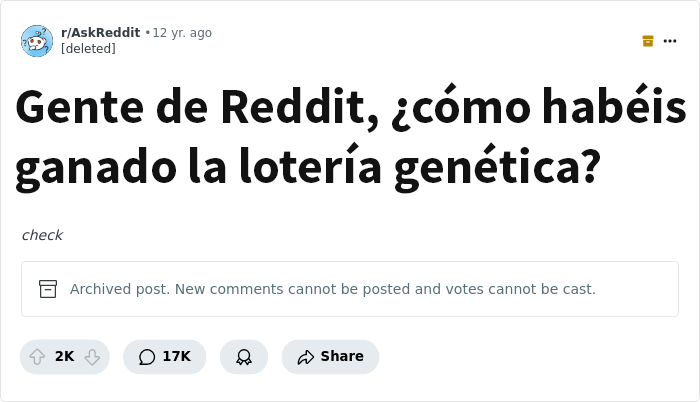The image size is (700, 402).
Task: Give an award using the award icon
Action: tap(244, 357)
